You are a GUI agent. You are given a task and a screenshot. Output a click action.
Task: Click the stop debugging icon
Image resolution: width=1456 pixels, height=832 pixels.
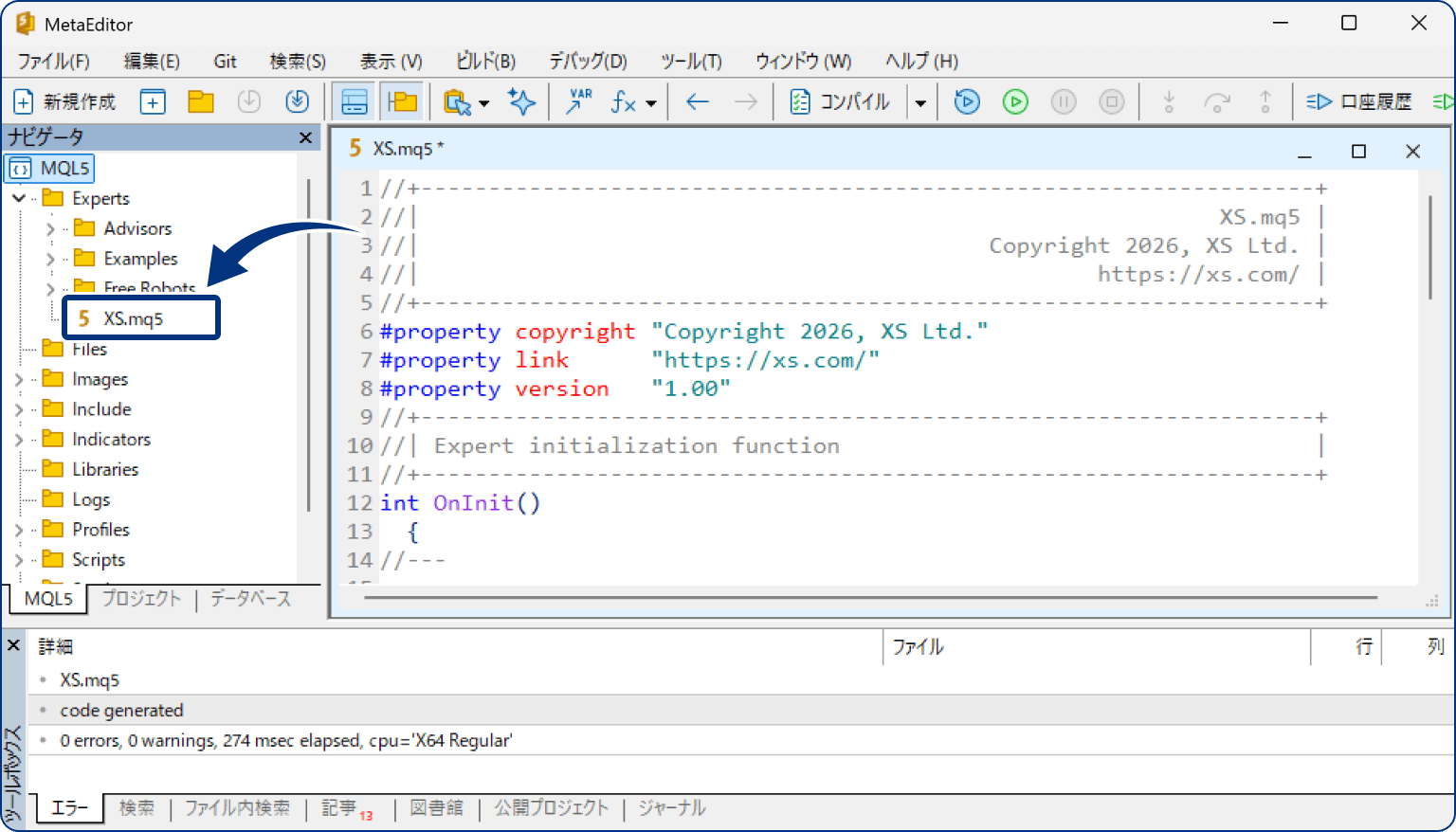click(x=1112, y=101)
